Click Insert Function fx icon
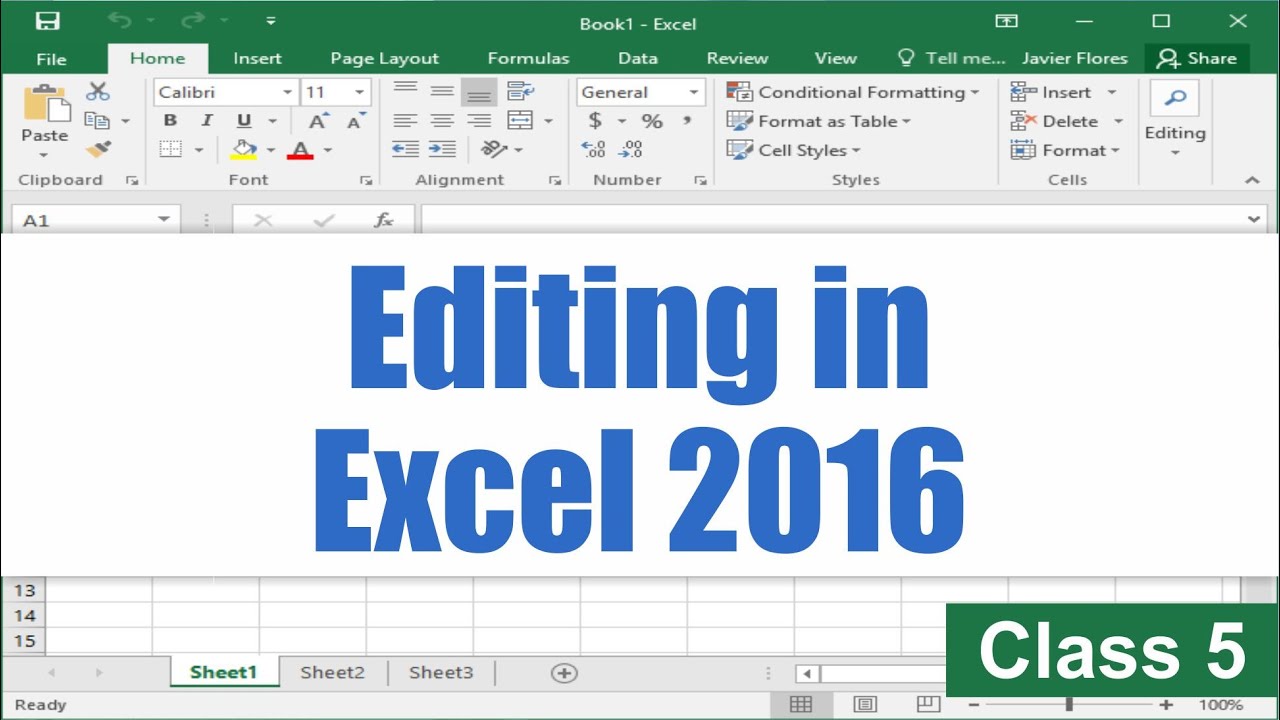The image size is (1280, 720). [383, 220]
